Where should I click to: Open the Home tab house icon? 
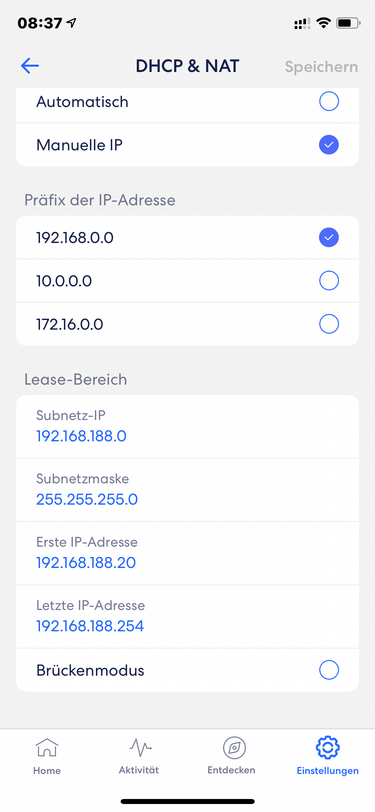[x=47, y=747]
